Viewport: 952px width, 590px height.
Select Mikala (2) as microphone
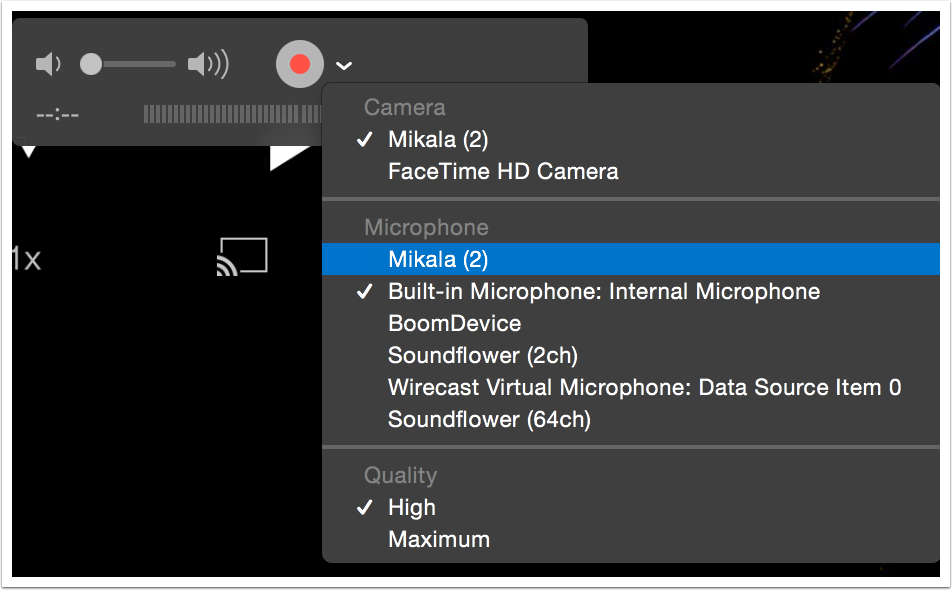(438, 259)
